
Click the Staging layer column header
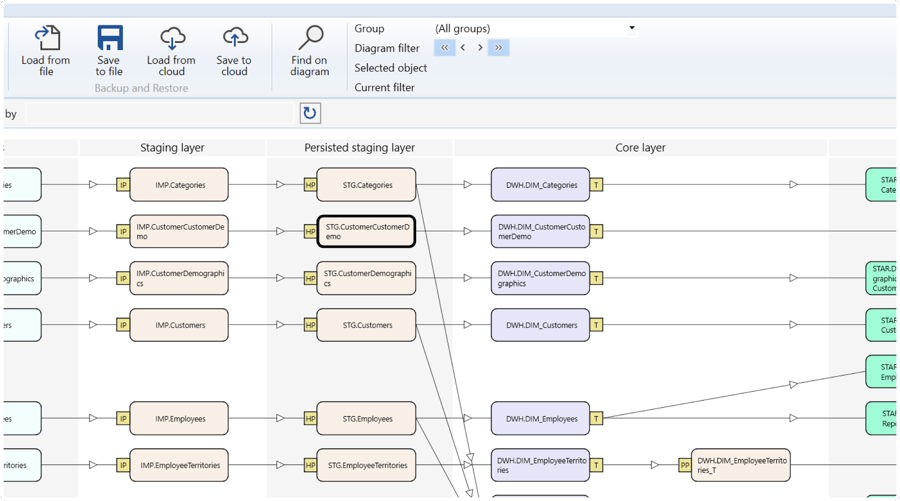tap(172, 147)
